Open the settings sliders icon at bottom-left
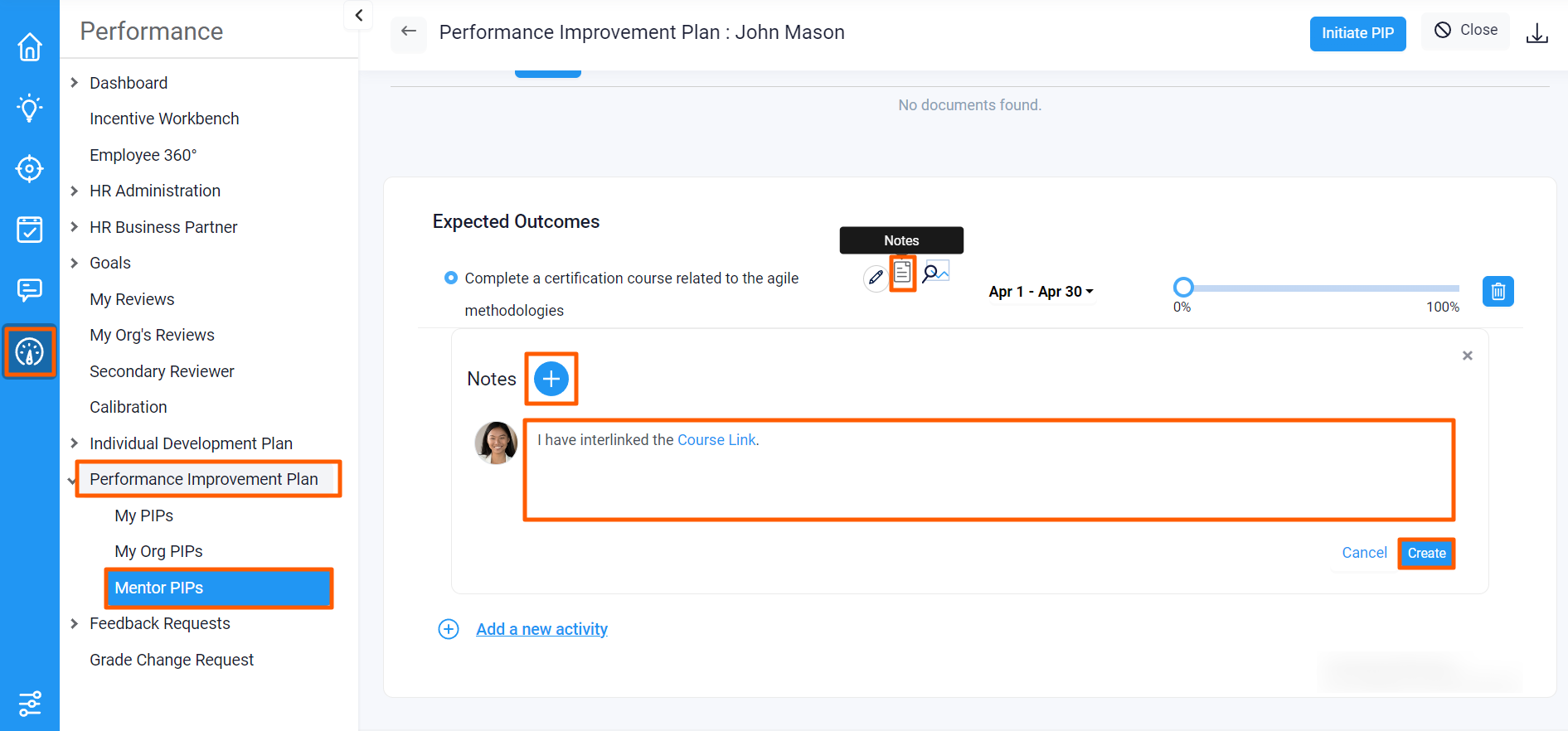 [30, 704]
